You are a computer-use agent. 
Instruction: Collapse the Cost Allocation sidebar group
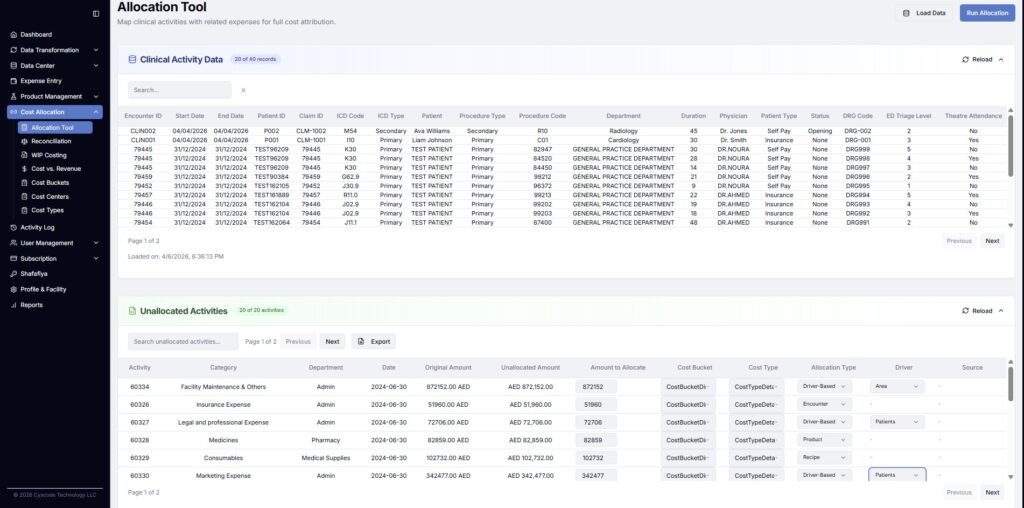[96, 112]
